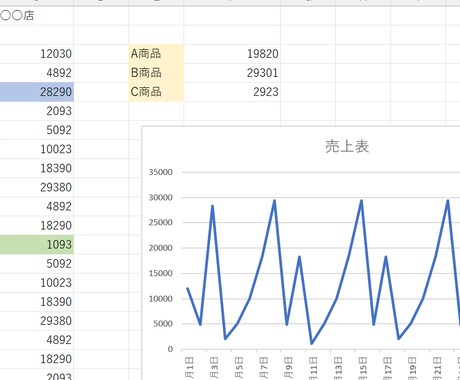The image size is (460, 380).
Task: Click the cell with value 2923
Action: coord(232,92)
